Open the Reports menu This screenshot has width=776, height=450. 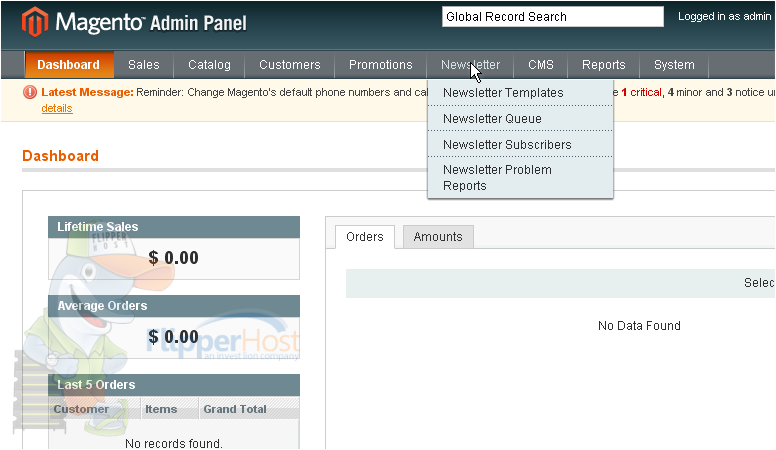604,65
